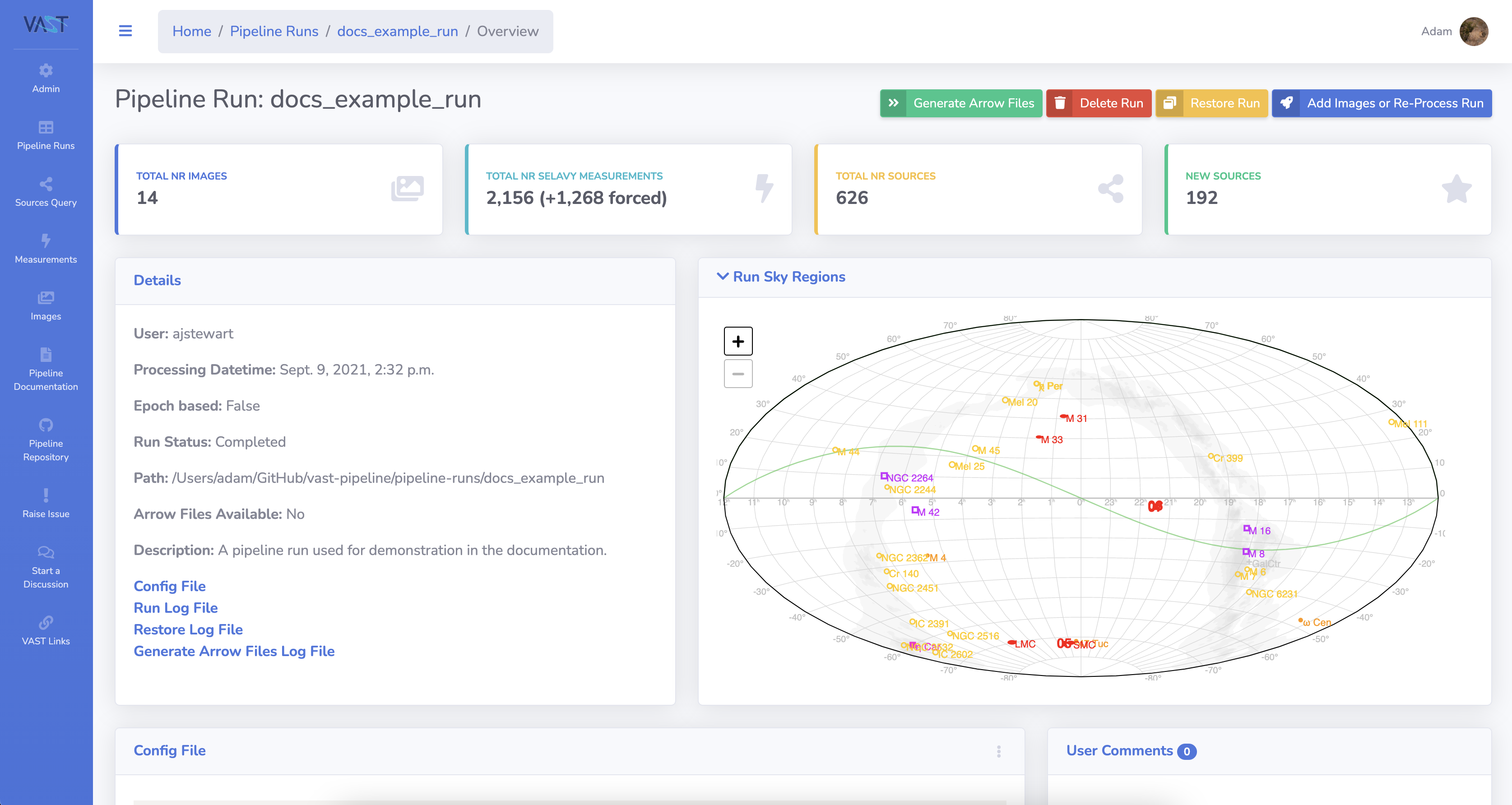Open the Config File three-dot menu
Image resolution: width=1512 pixels, height=805 pixels.
(x=998, y=751)
